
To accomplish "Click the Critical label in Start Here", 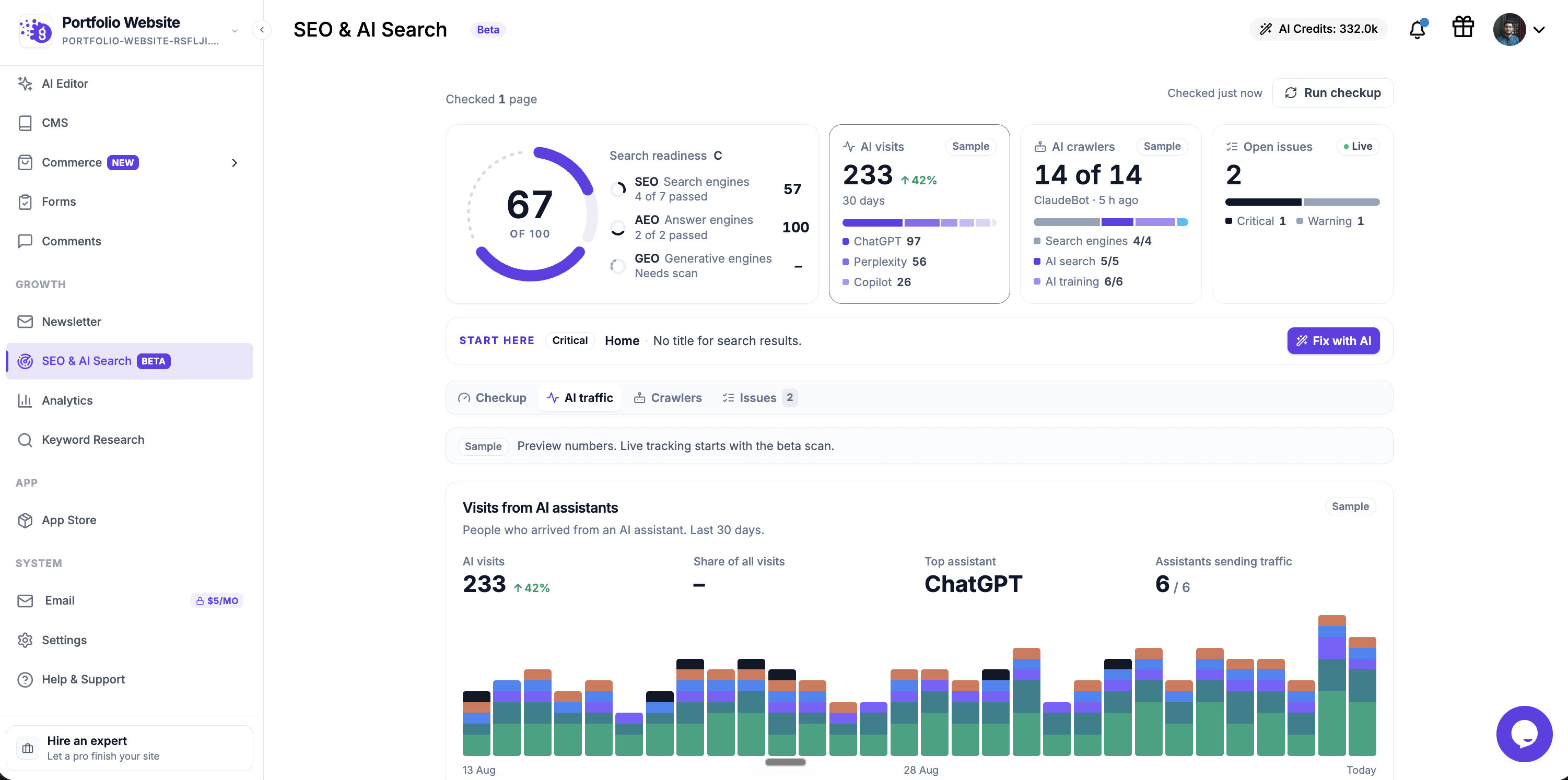I will point(570,341).
